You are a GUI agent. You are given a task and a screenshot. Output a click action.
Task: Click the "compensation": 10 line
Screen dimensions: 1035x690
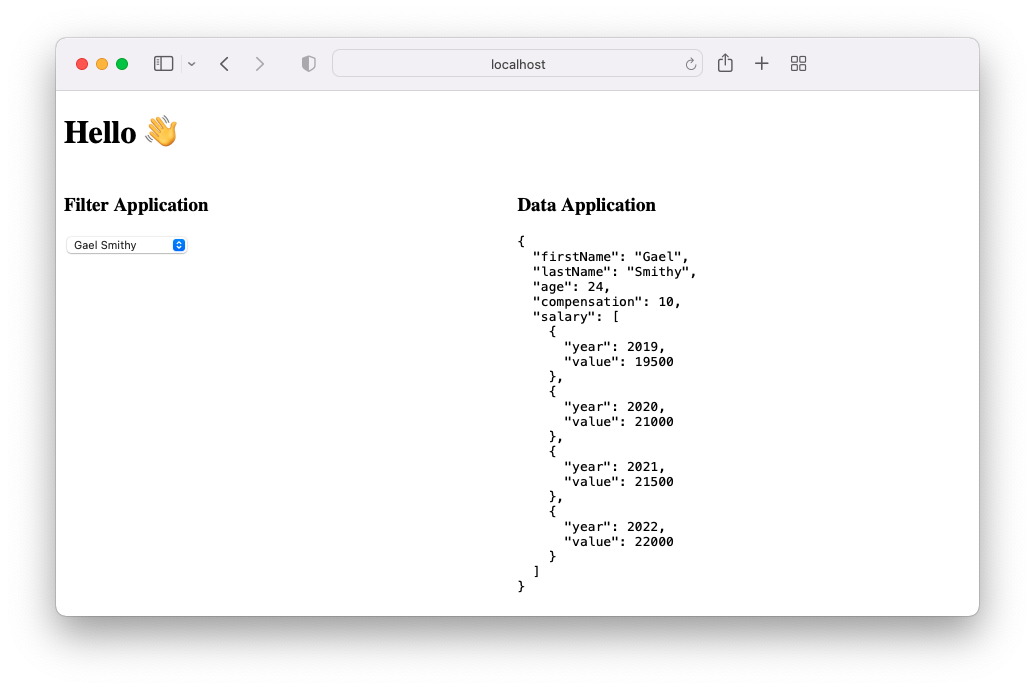pos(607,302)
